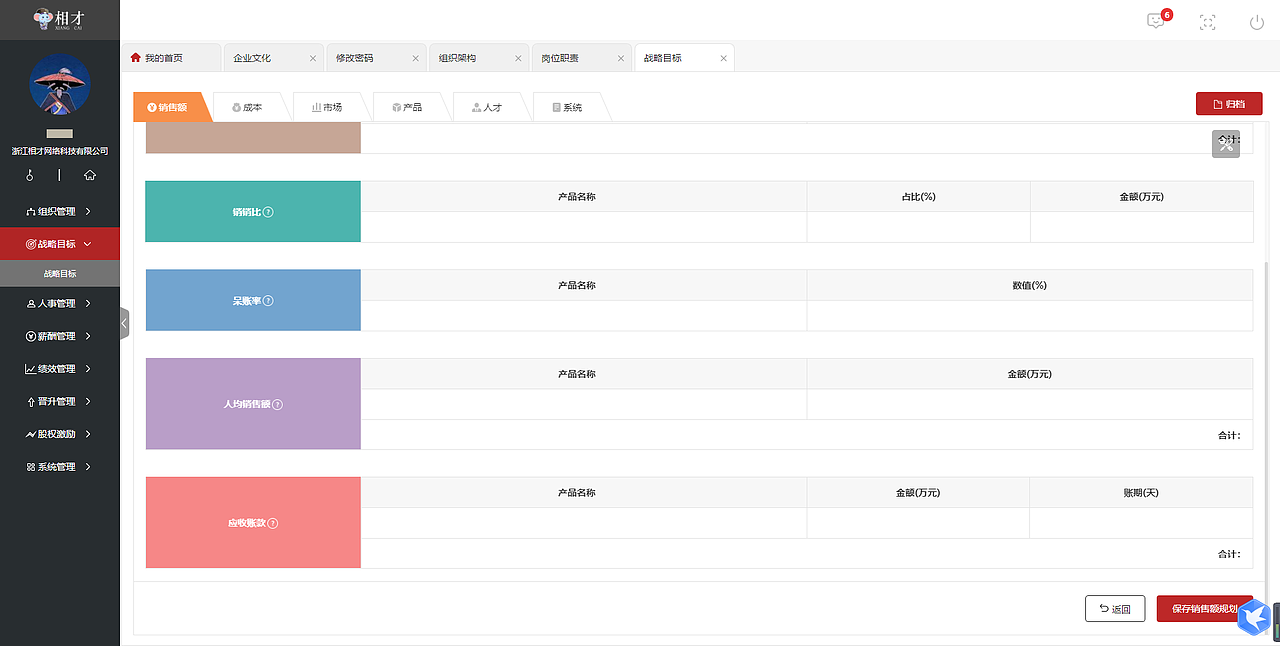
Task: Click 保存销售额规划 save button
Action: point(1205,609)
